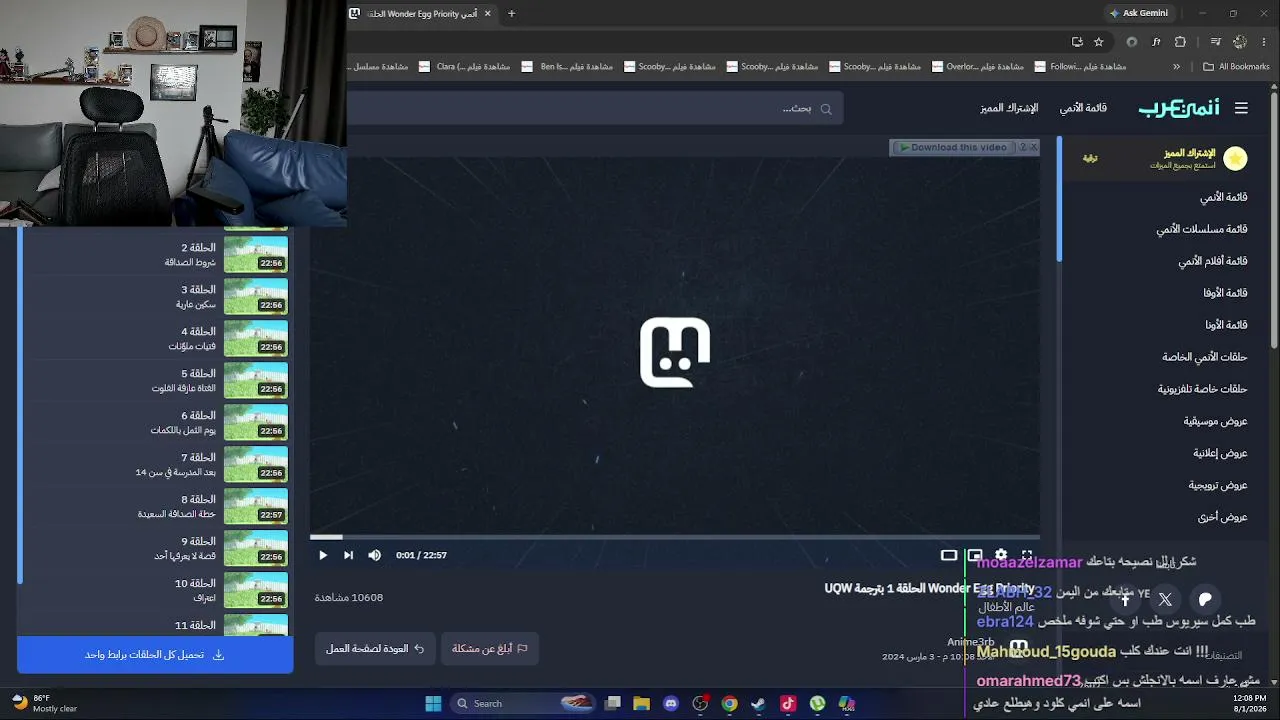
Task: Open video player settings gear
Action: tap(1001, 555)
